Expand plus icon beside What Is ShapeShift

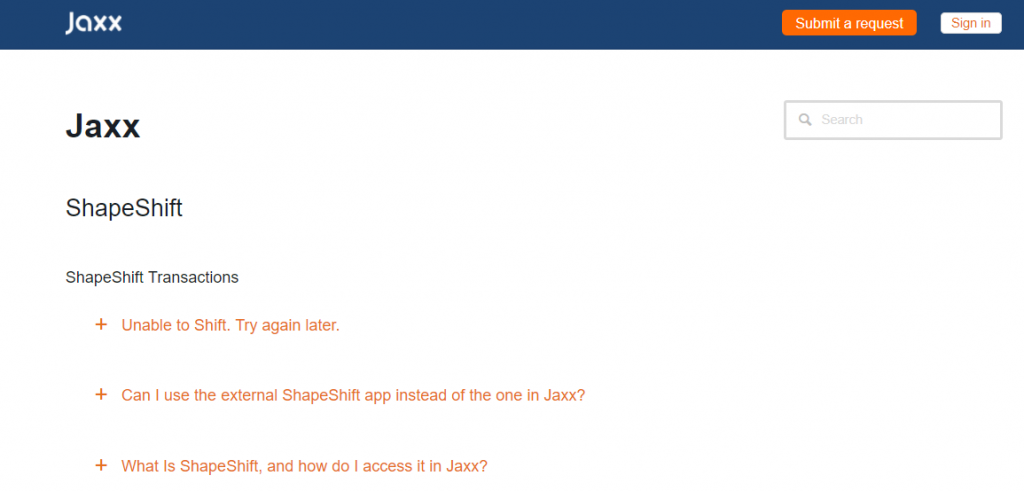pyautogui.click(x=101, y=466)
